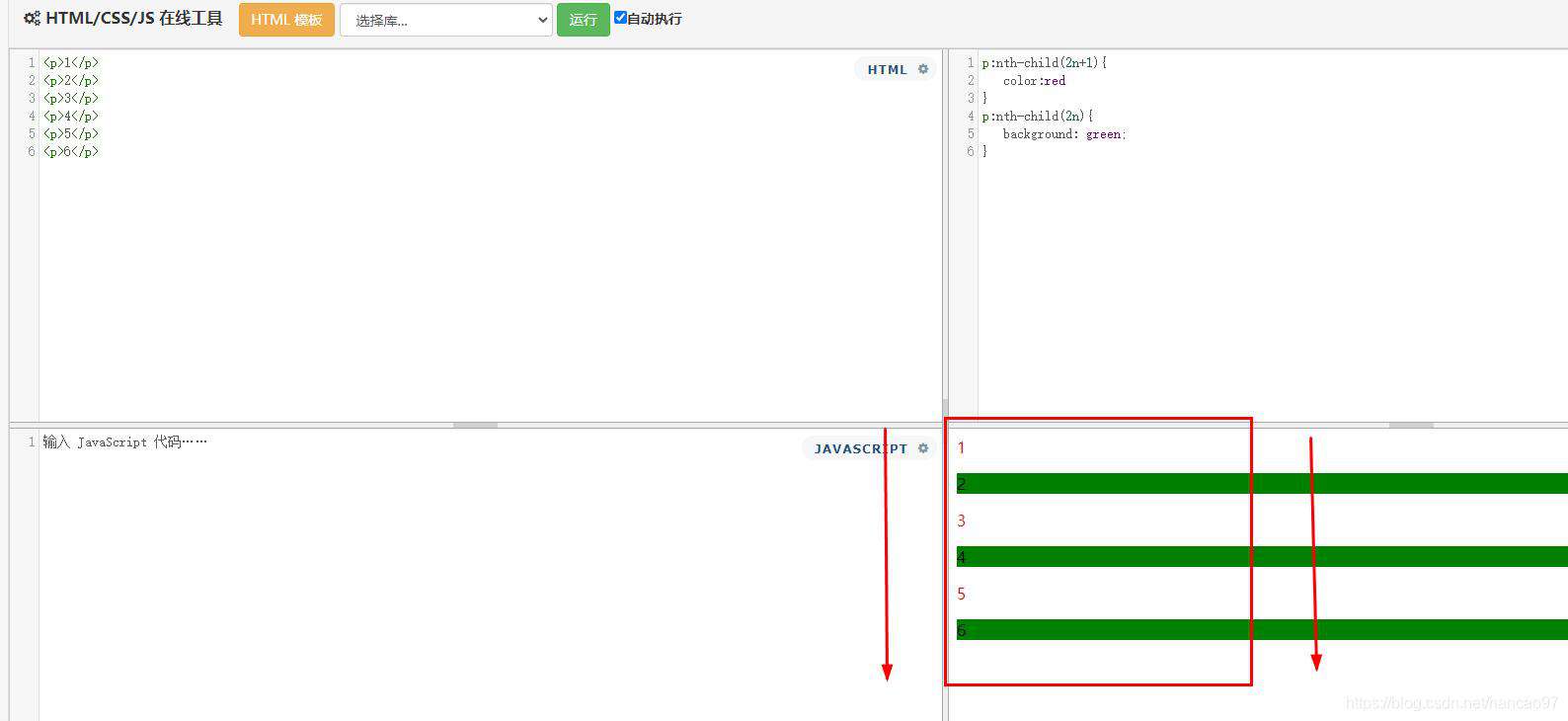
Task: Toggle the 自动执行 auto-run checkbox
Action: [620, 18]
